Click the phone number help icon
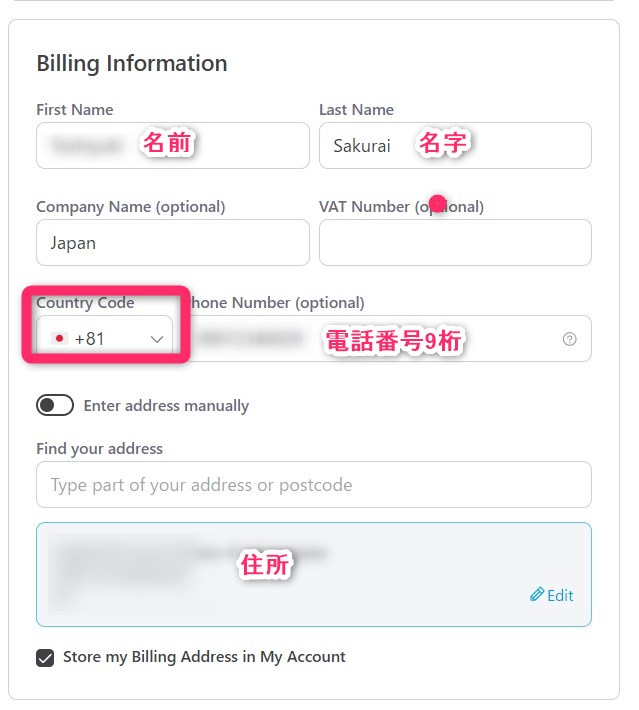The image size is (639, 710). [569, 339]
